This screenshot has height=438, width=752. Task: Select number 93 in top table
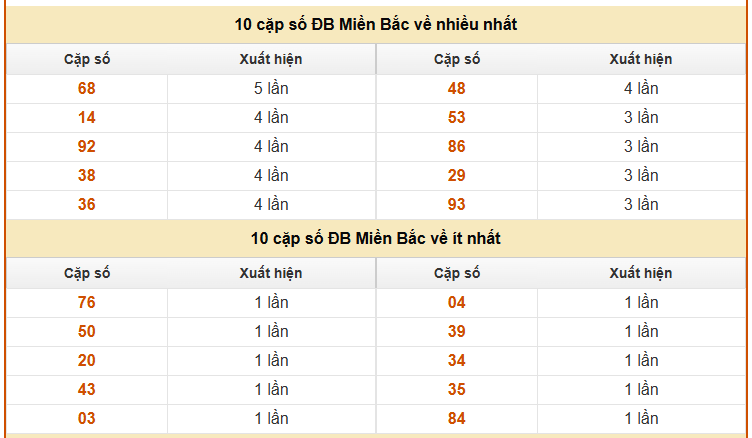click(457, 205)
